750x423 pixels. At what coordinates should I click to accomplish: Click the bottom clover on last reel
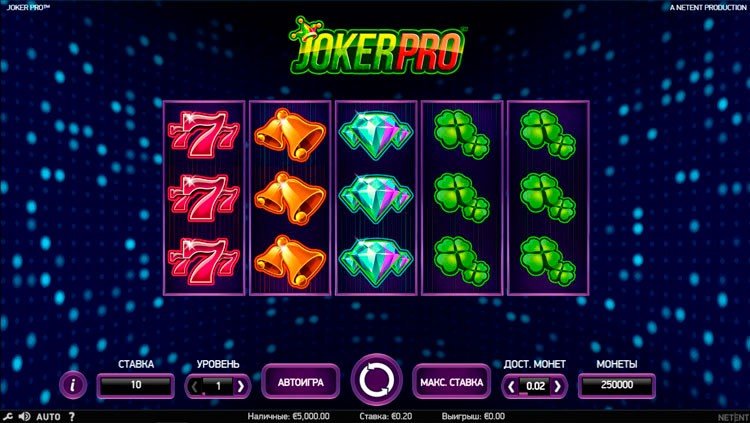tap(548, 261)
